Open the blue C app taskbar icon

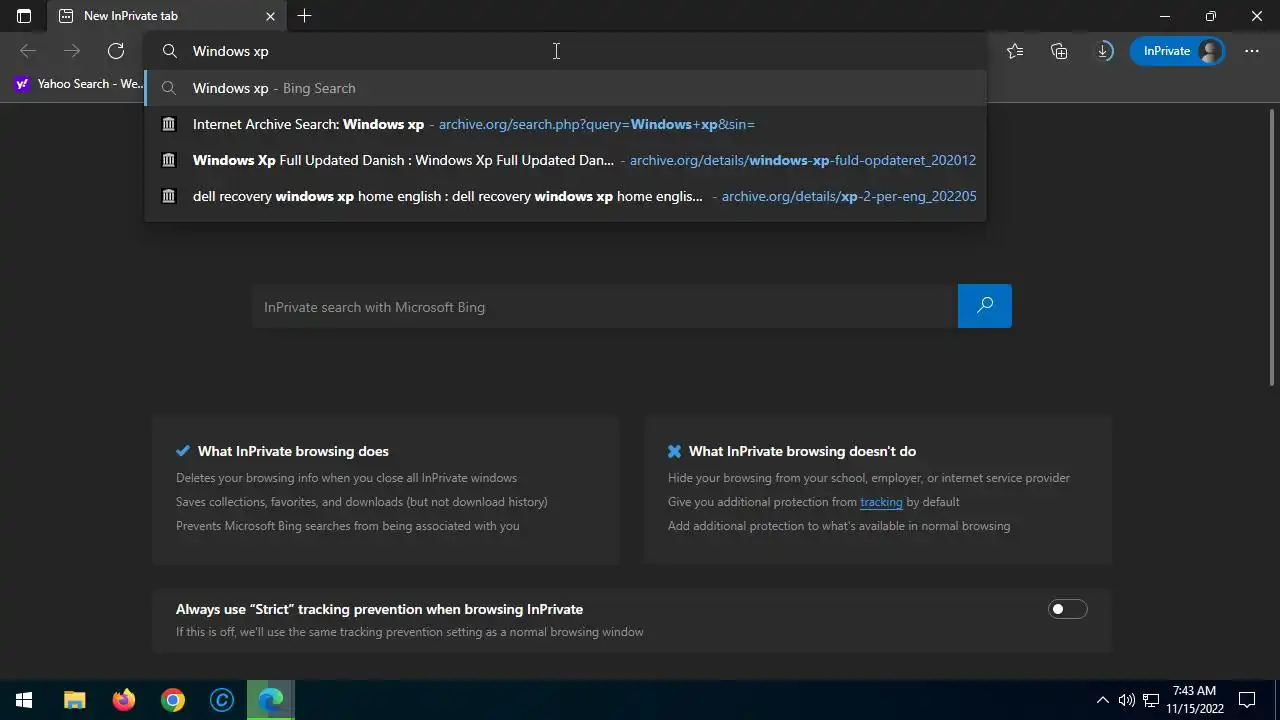point(222,700)
